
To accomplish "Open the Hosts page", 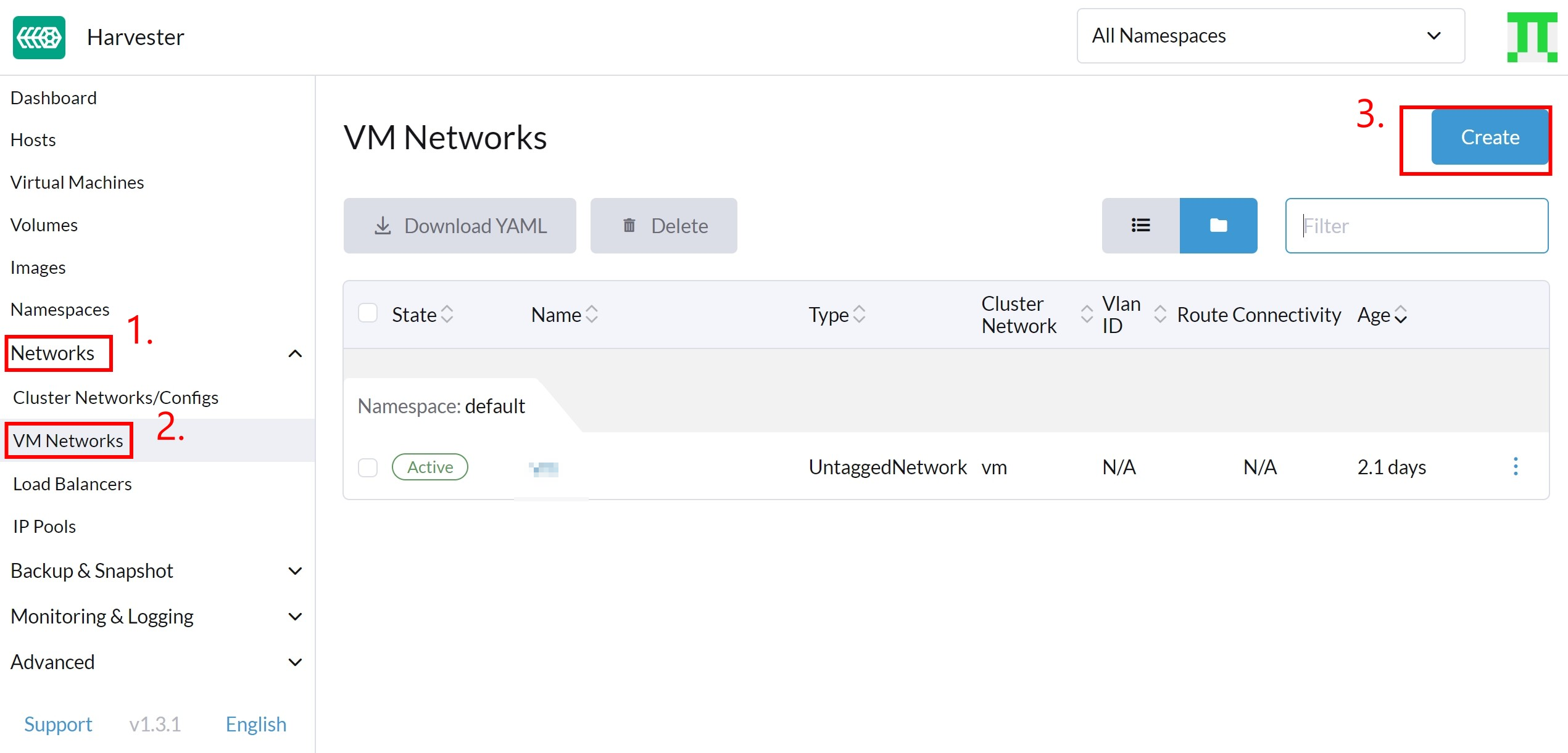I will (x=33, y=140).
